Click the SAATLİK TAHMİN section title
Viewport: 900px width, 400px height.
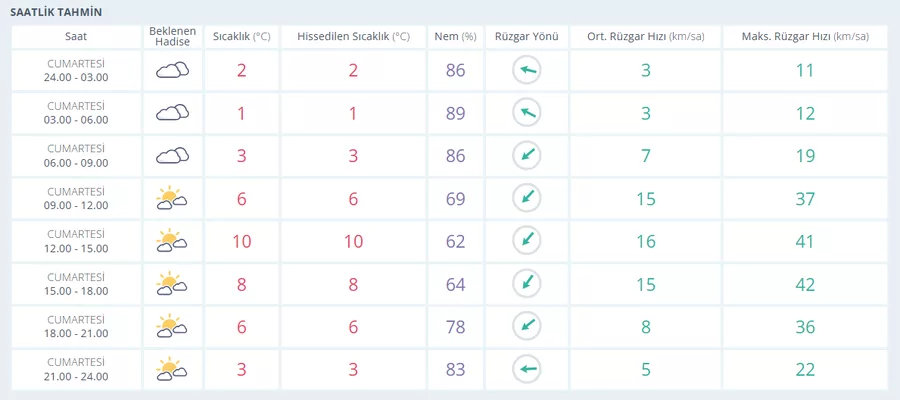click(x=56, y=12)
